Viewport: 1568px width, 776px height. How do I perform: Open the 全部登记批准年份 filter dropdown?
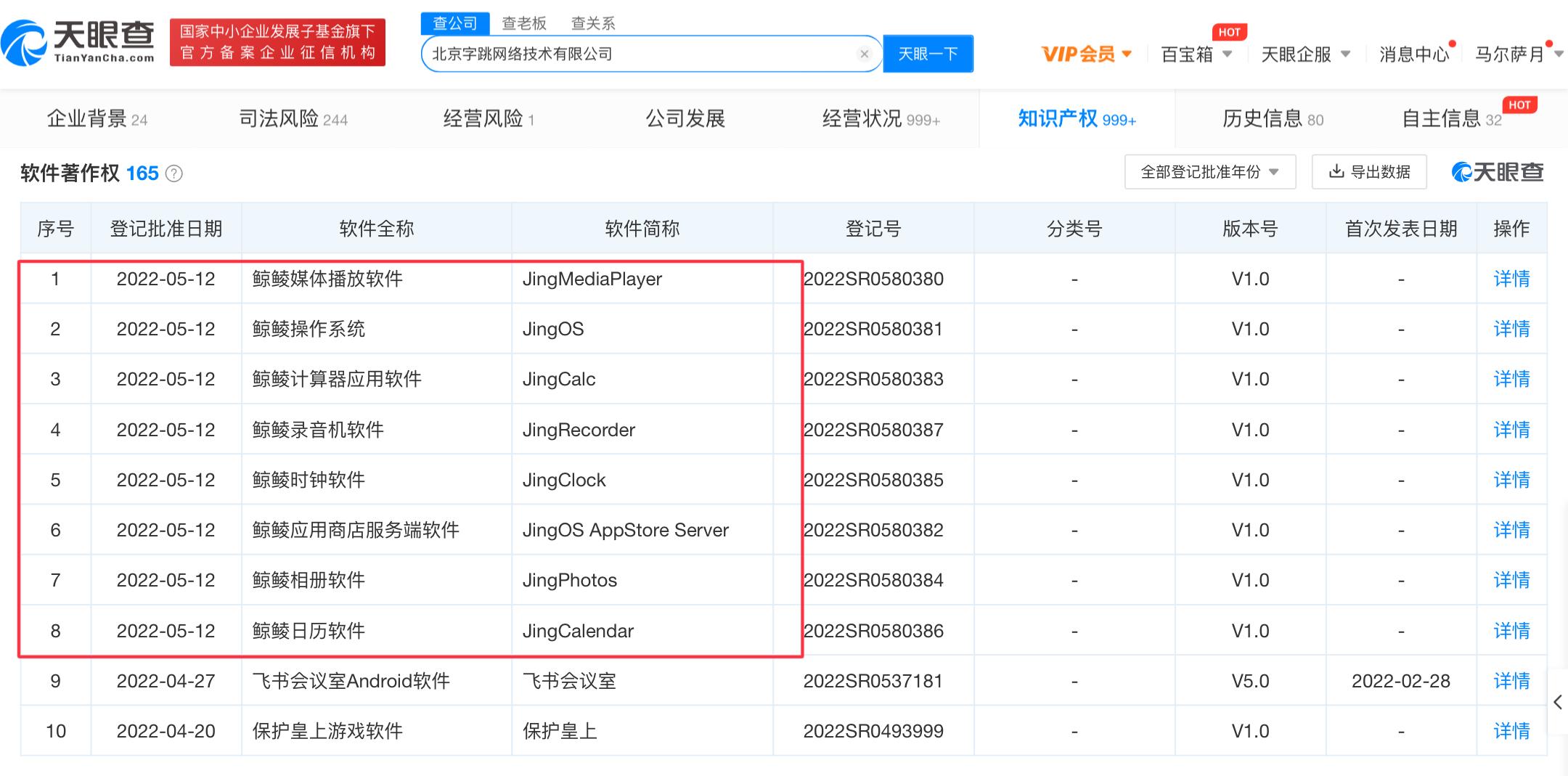(1210, 172)
